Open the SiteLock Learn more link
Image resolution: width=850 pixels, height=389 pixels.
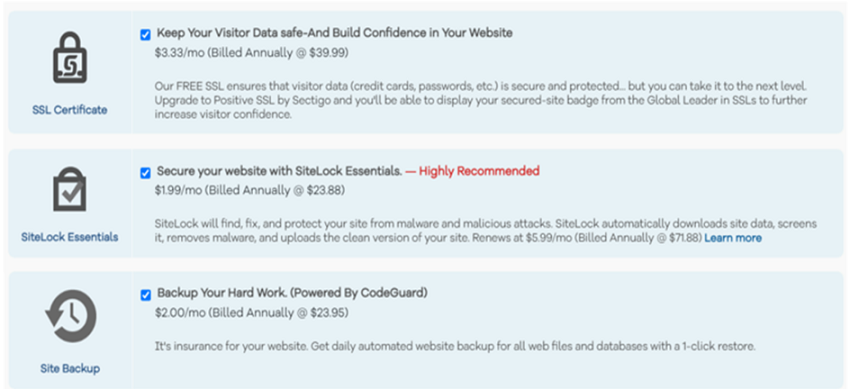coord(733,238)
